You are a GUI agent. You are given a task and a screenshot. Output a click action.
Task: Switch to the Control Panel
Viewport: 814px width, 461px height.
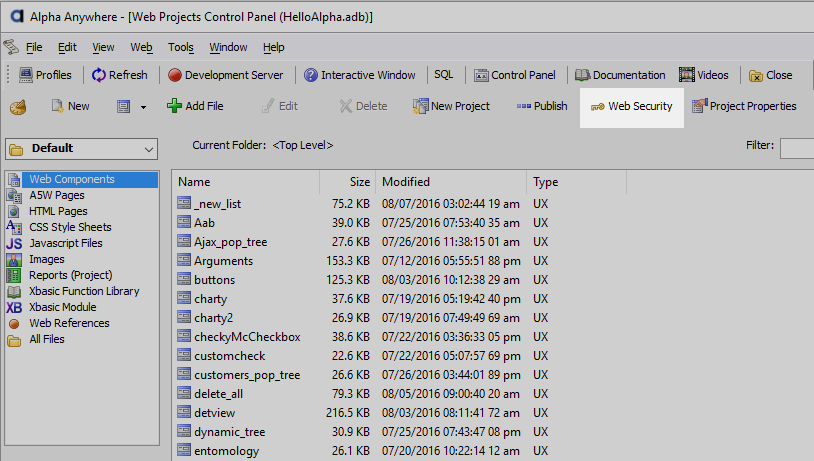[514, 75]
